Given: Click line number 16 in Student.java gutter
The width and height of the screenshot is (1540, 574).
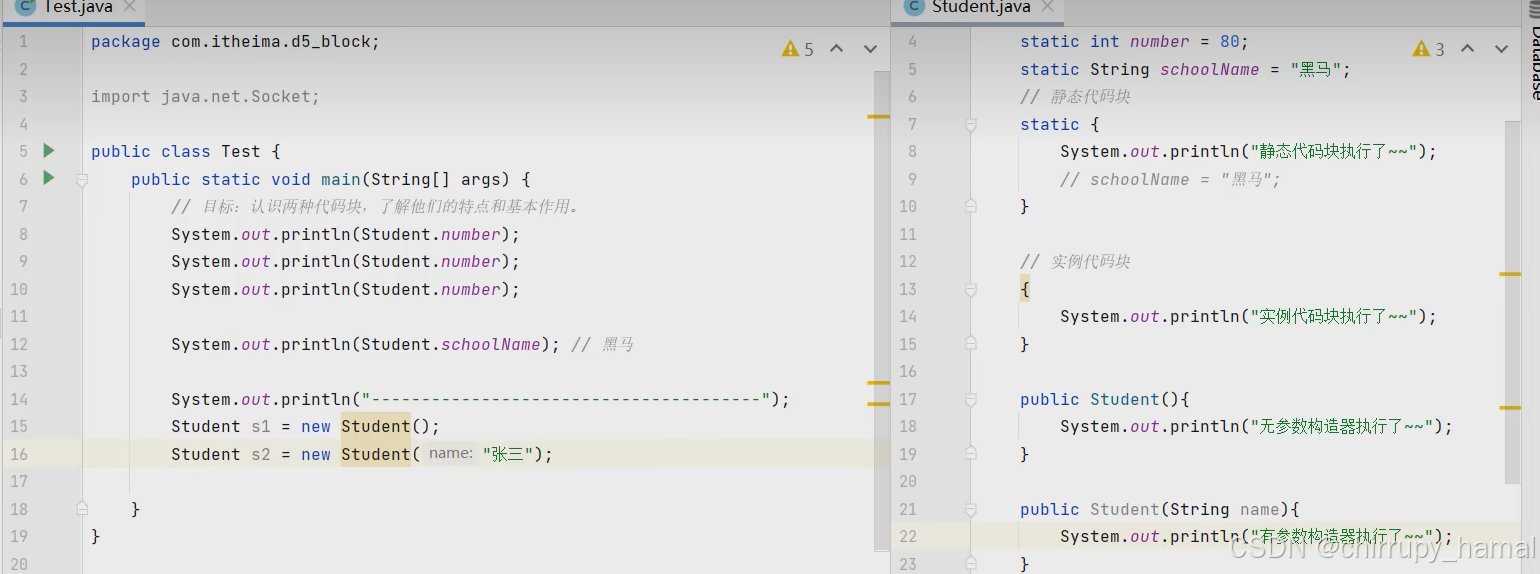Looking at the screenshot, I should (908, 372).
